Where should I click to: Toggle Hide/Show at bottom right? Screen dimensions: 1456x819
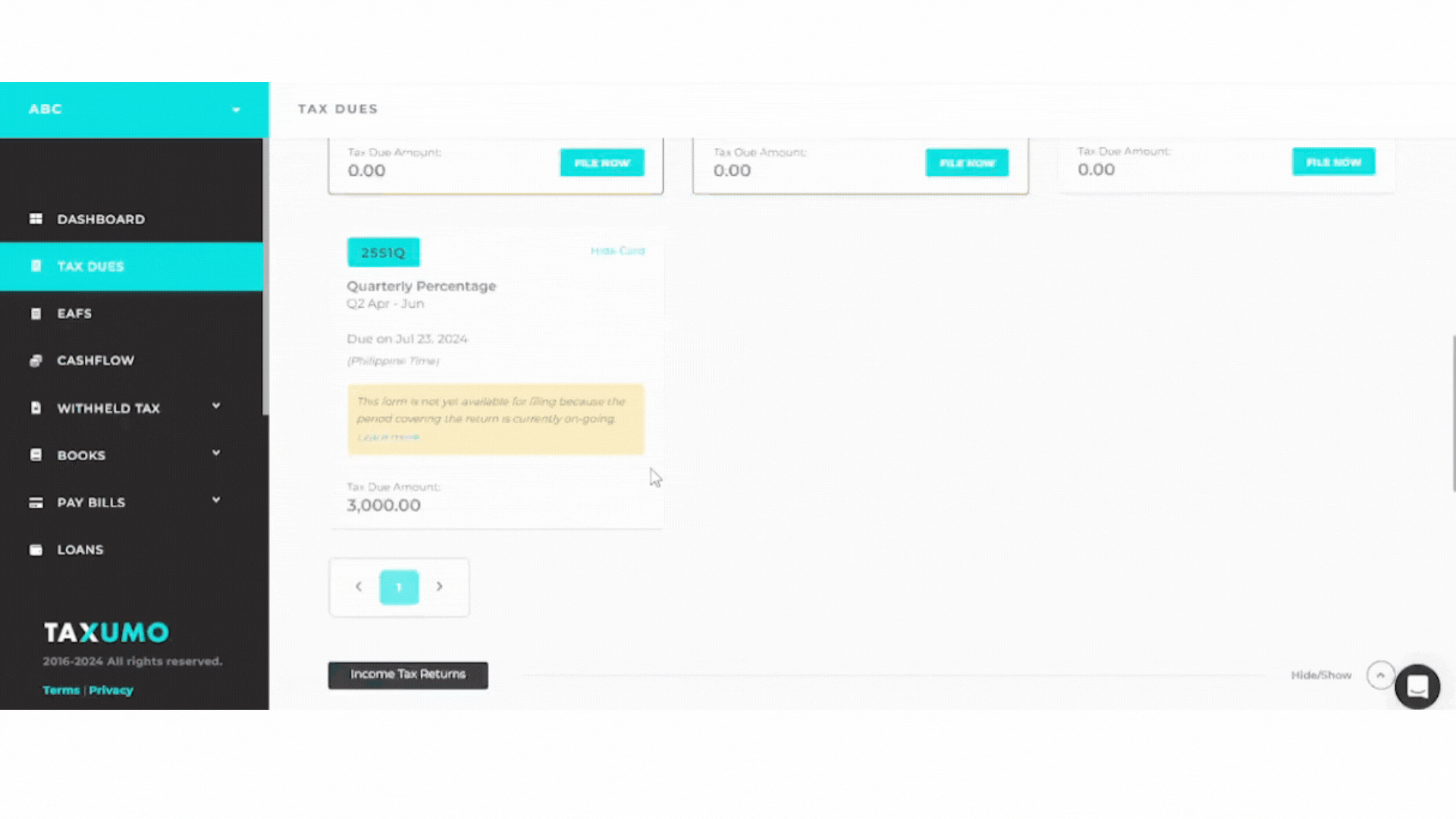pos(1321,675)
